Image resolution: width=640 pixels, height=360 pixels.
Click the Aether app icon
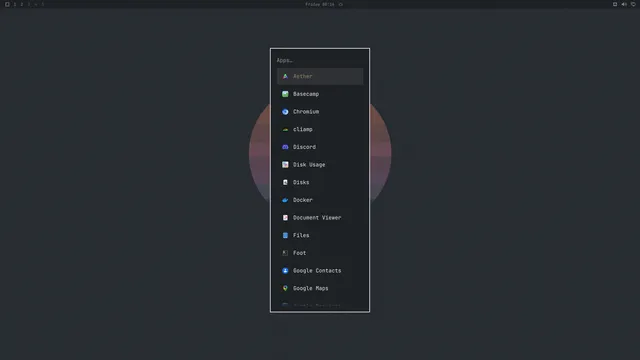click(285, 76)
